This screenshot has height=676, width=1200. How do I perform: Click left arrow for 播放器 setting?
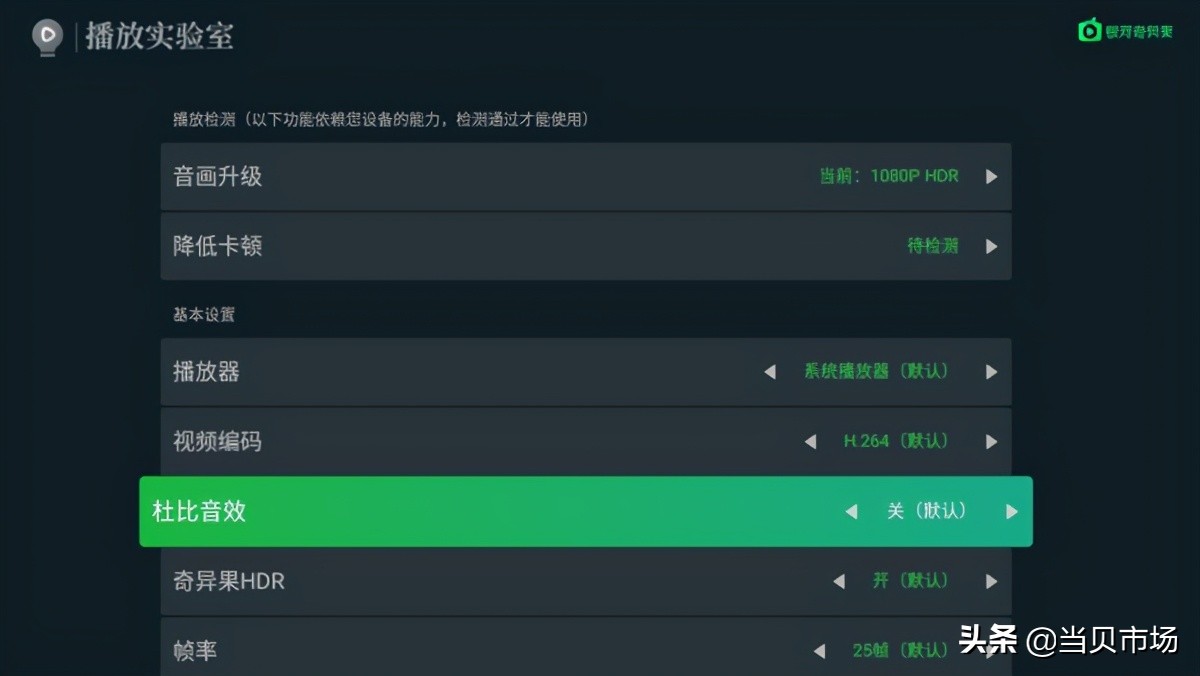pyautogui.click(x=770, y=372)
